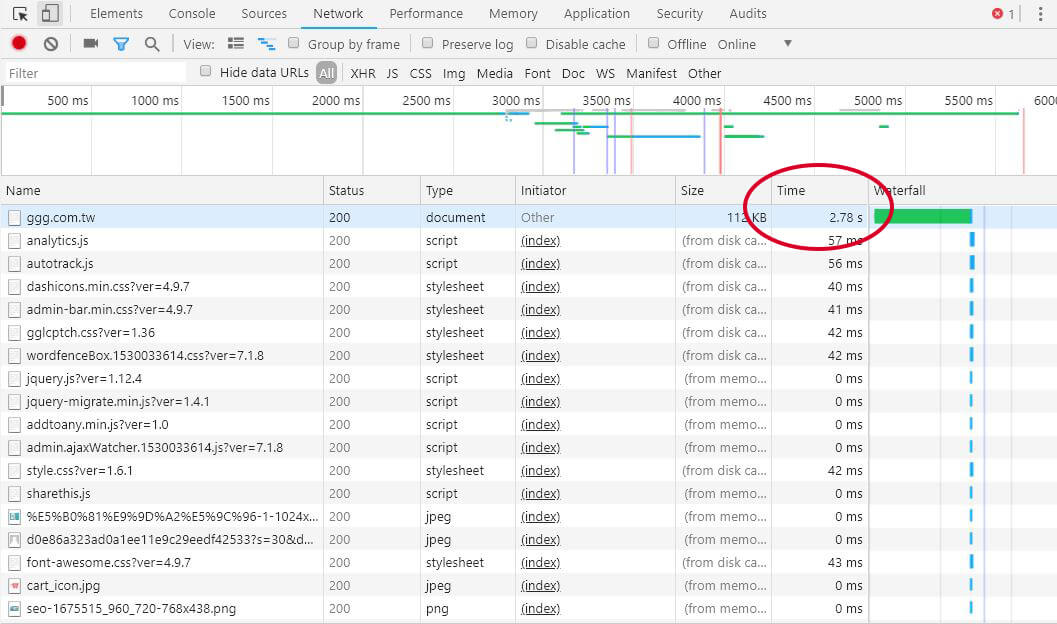Enable the Preserve log checkbox
This screenshot has height=624, width=1057.
tap(427, 43)
